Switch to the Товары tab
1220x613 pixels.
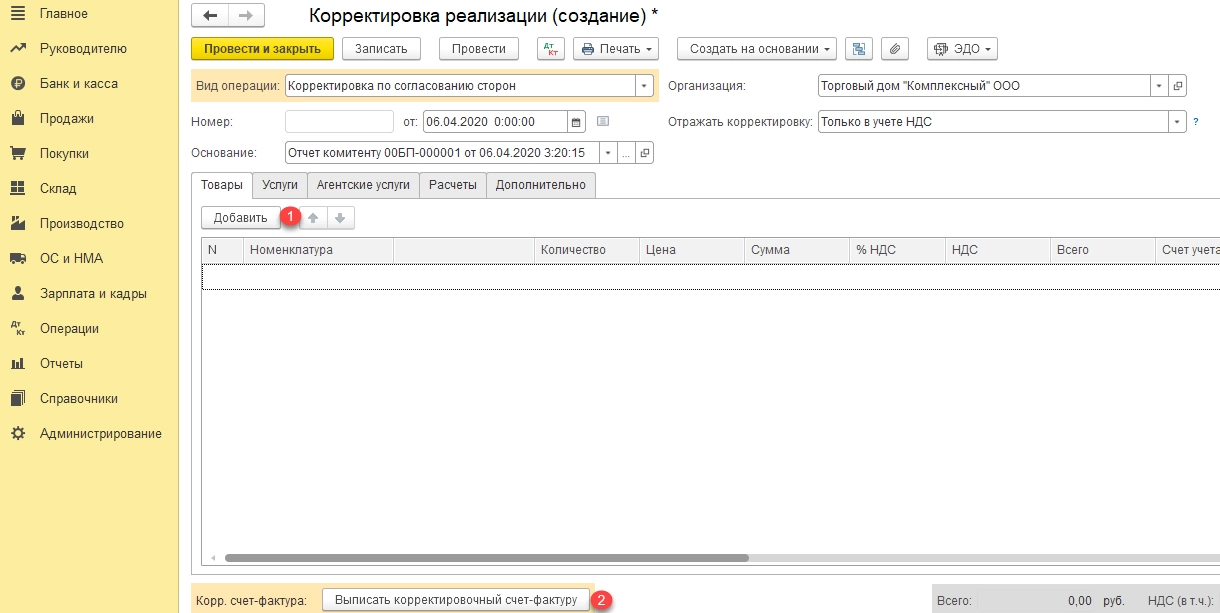(221, 185)
